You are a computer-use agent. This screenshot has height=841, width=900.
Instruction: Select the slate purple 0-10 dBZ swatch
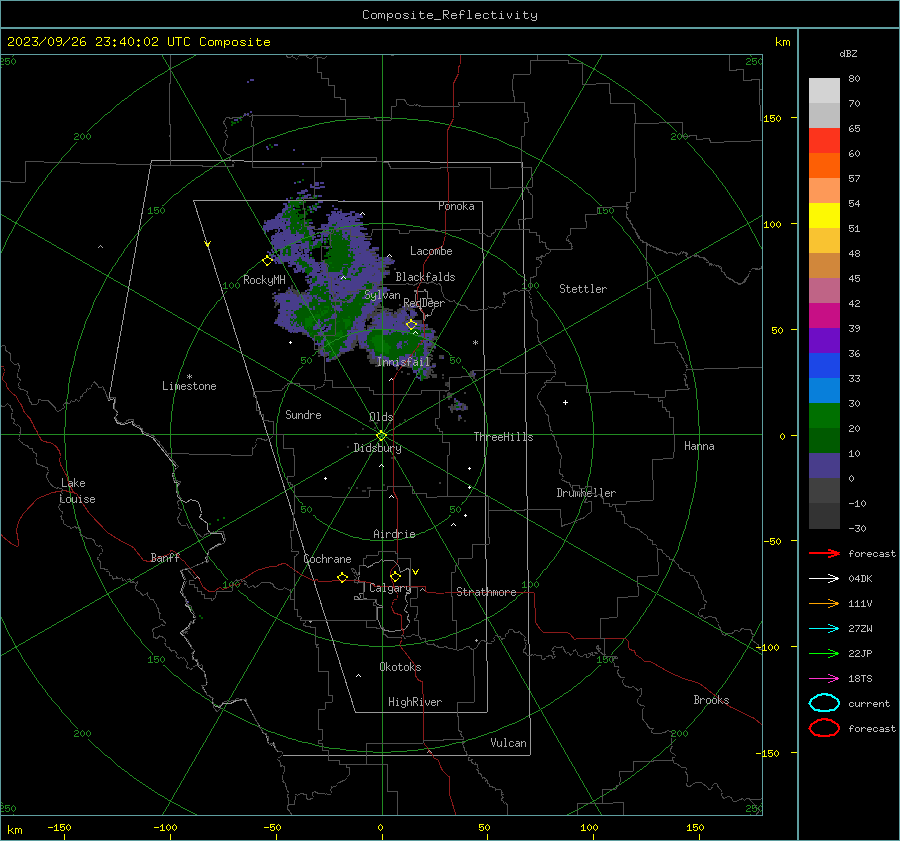(824, 465)
